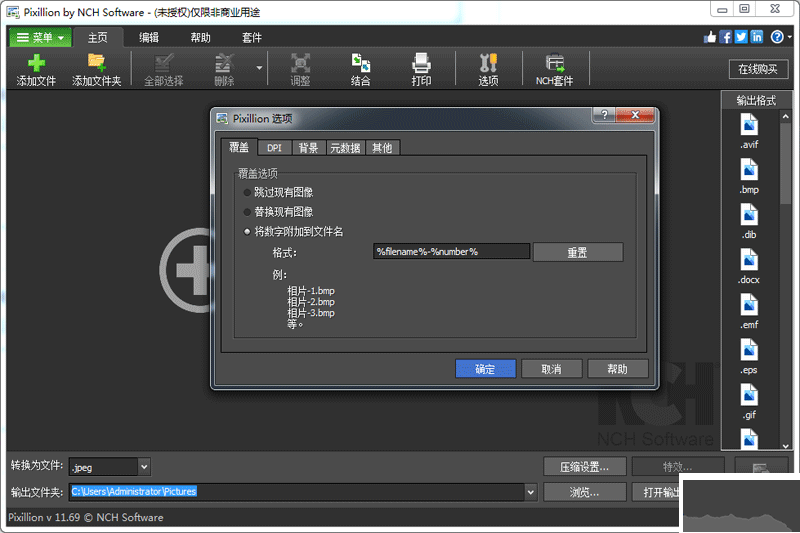
Task: Select the .bmp output format icon
Action: 749,170
